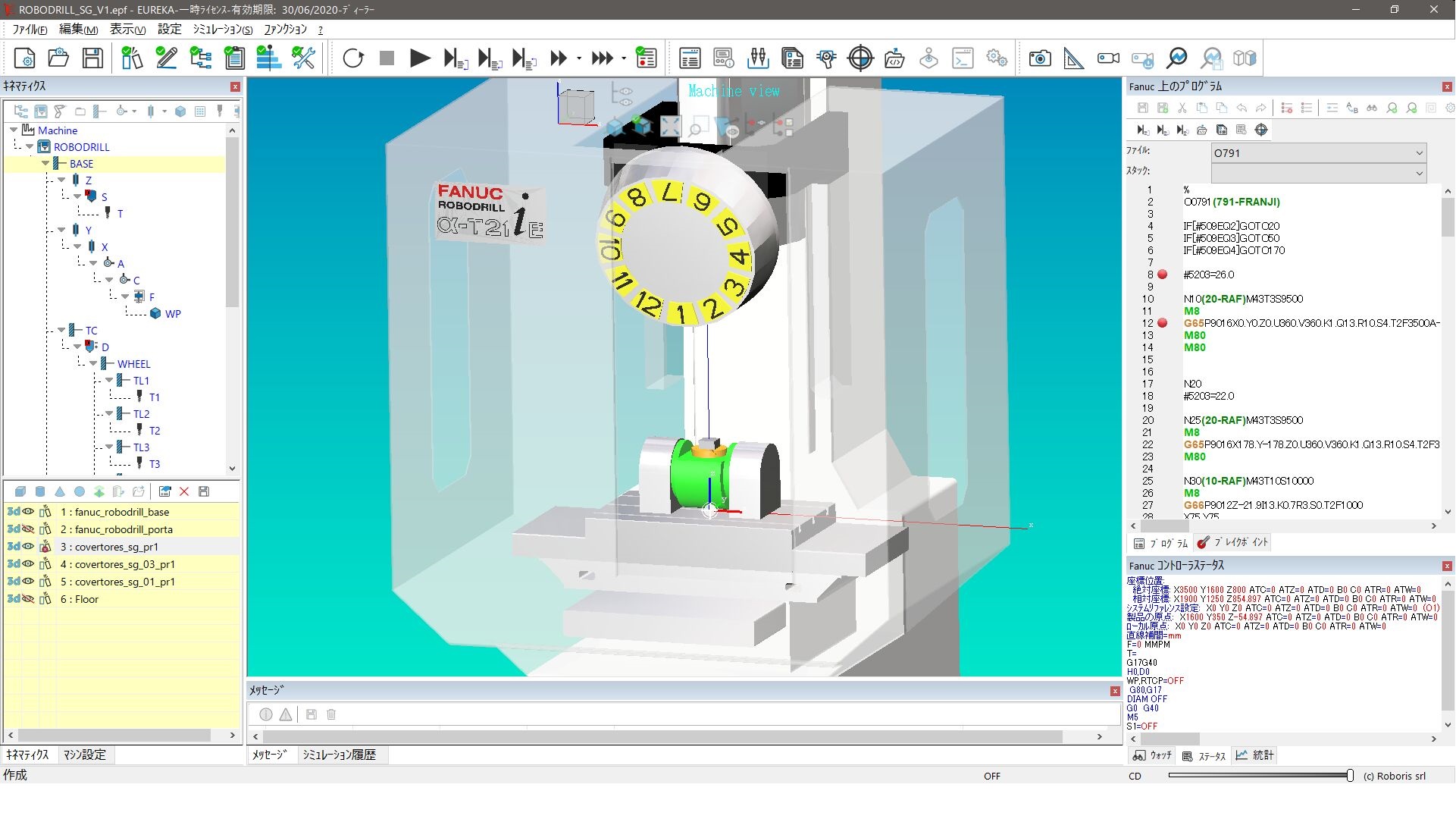1456x819 pixels.
Task: Click the fast-forward simulation icon
Action: [x=559, y=58]
